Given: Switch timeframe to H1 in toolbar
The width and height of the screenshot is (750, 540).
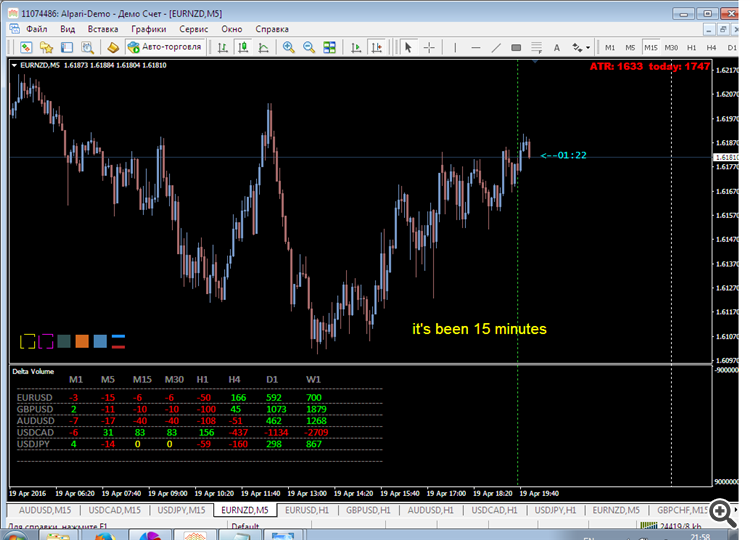Looking at the screenshot, I should [692, 47].
